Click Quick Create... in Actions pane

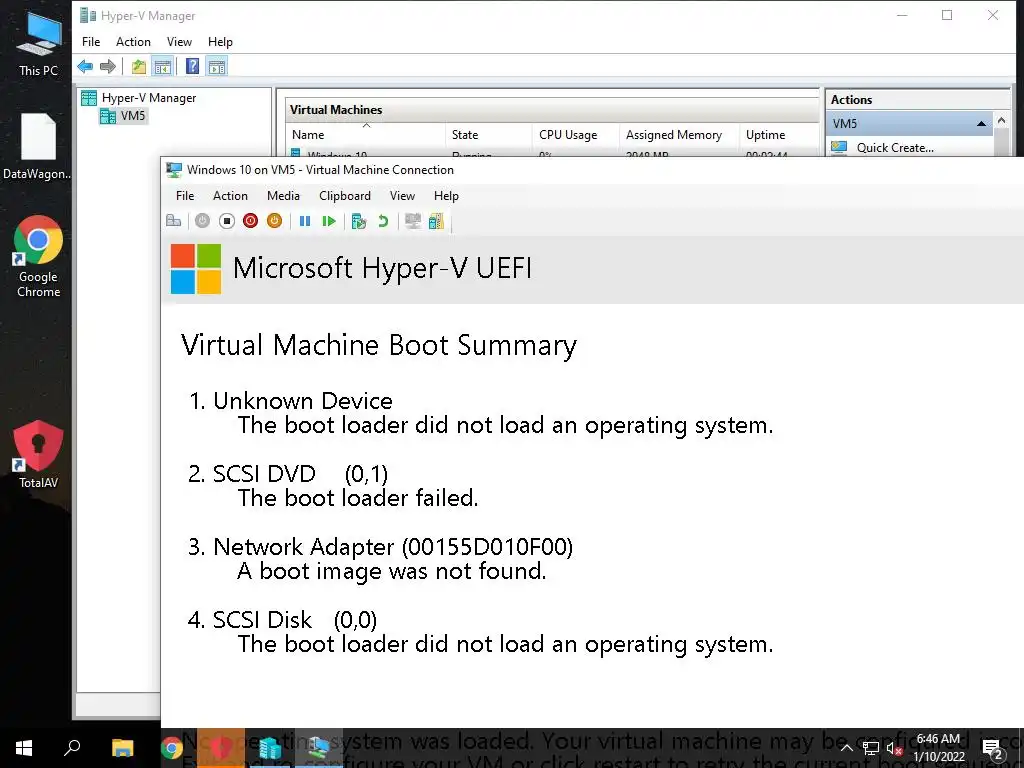895,148
